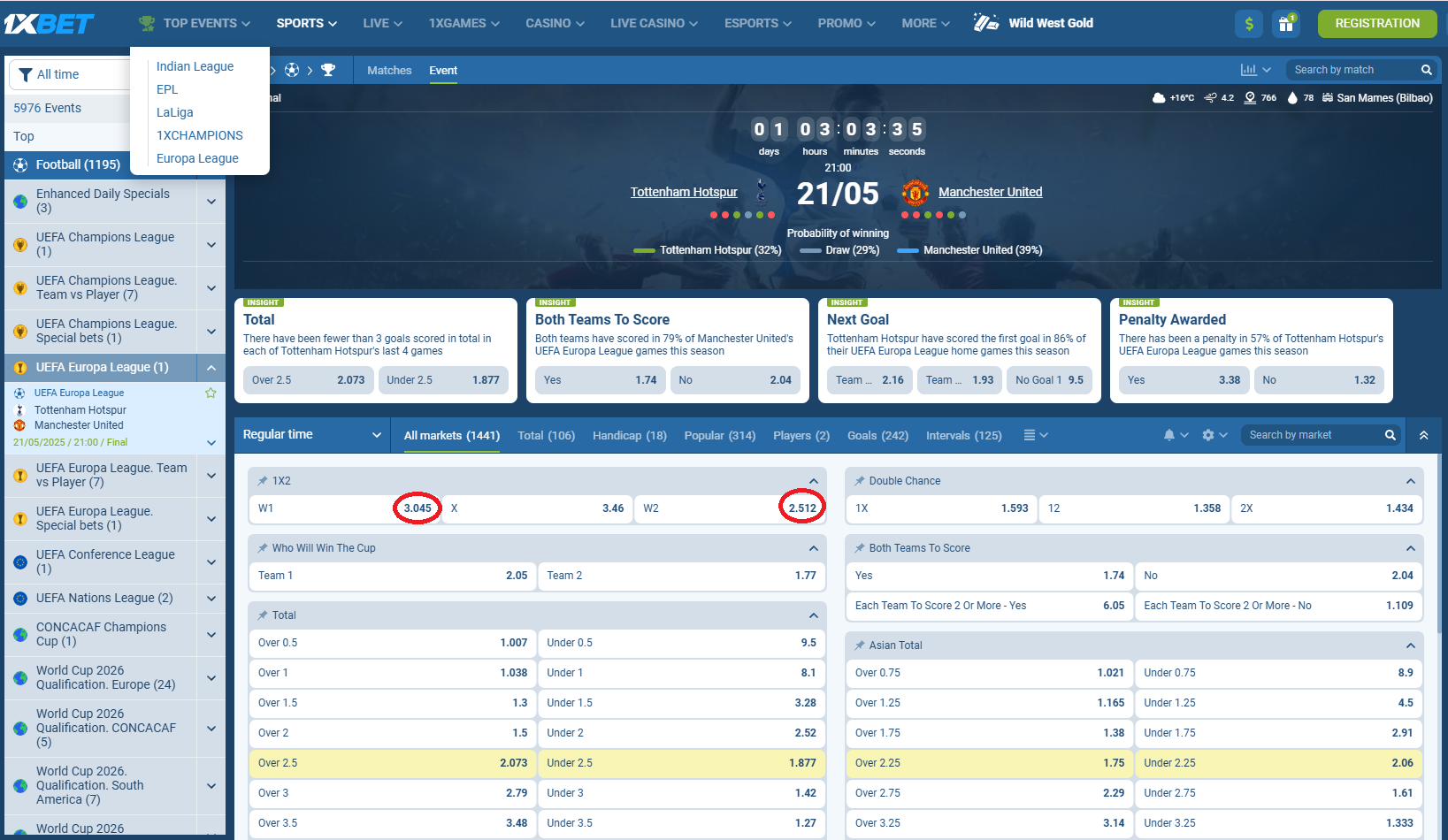
Task: Open the dollar payments icon
Action: tap(1249, 24)
